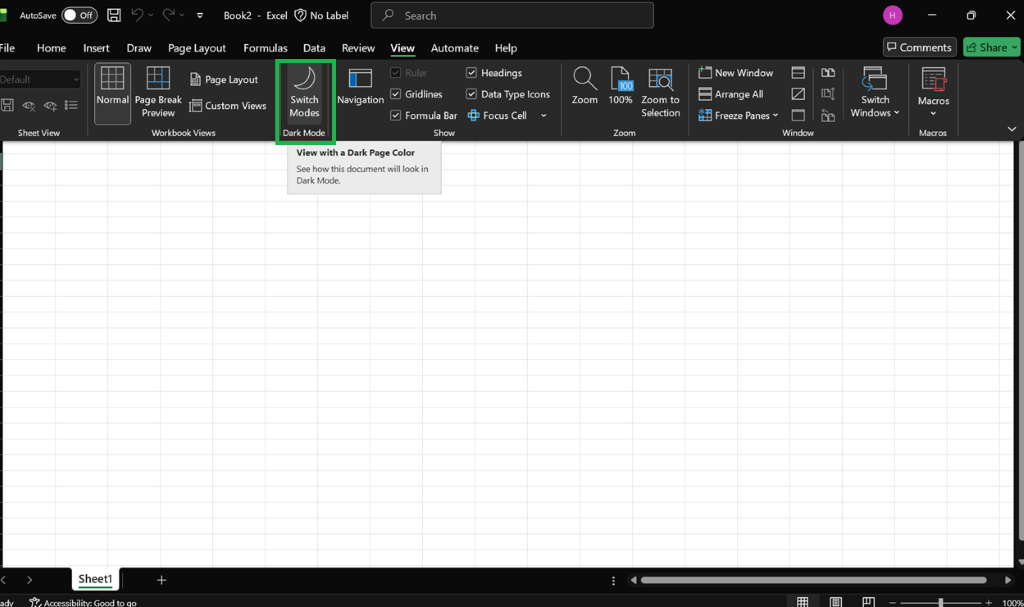This screenshot has height=607, width=1024.
Task: Click the Hide window icon
Action: pyautogui.click(x=798, y=94)
